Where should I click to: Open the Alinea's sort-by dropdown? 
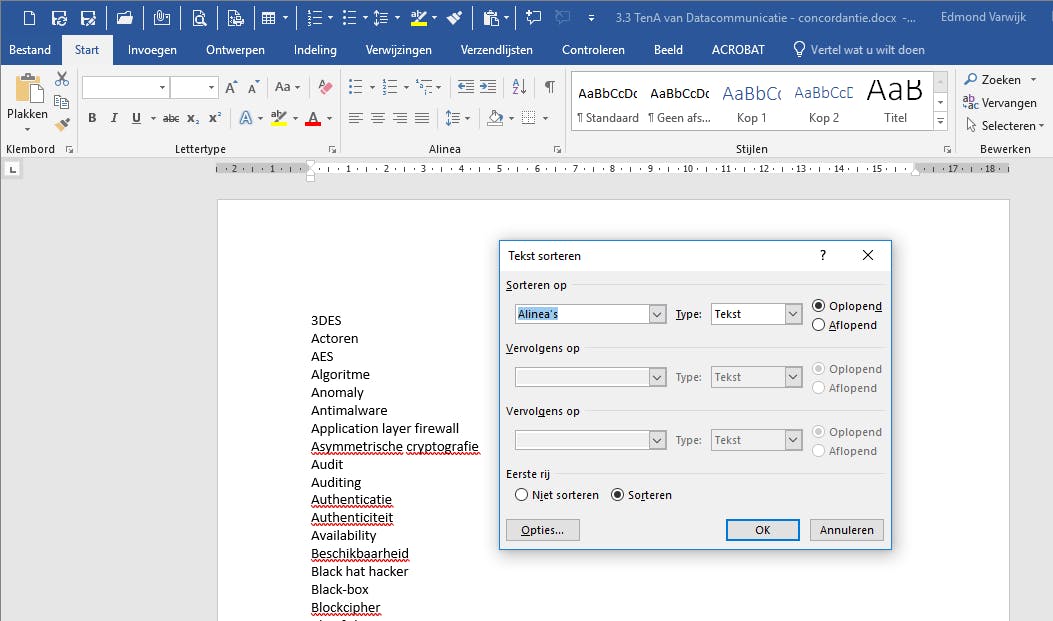click(x=657, y=314)
